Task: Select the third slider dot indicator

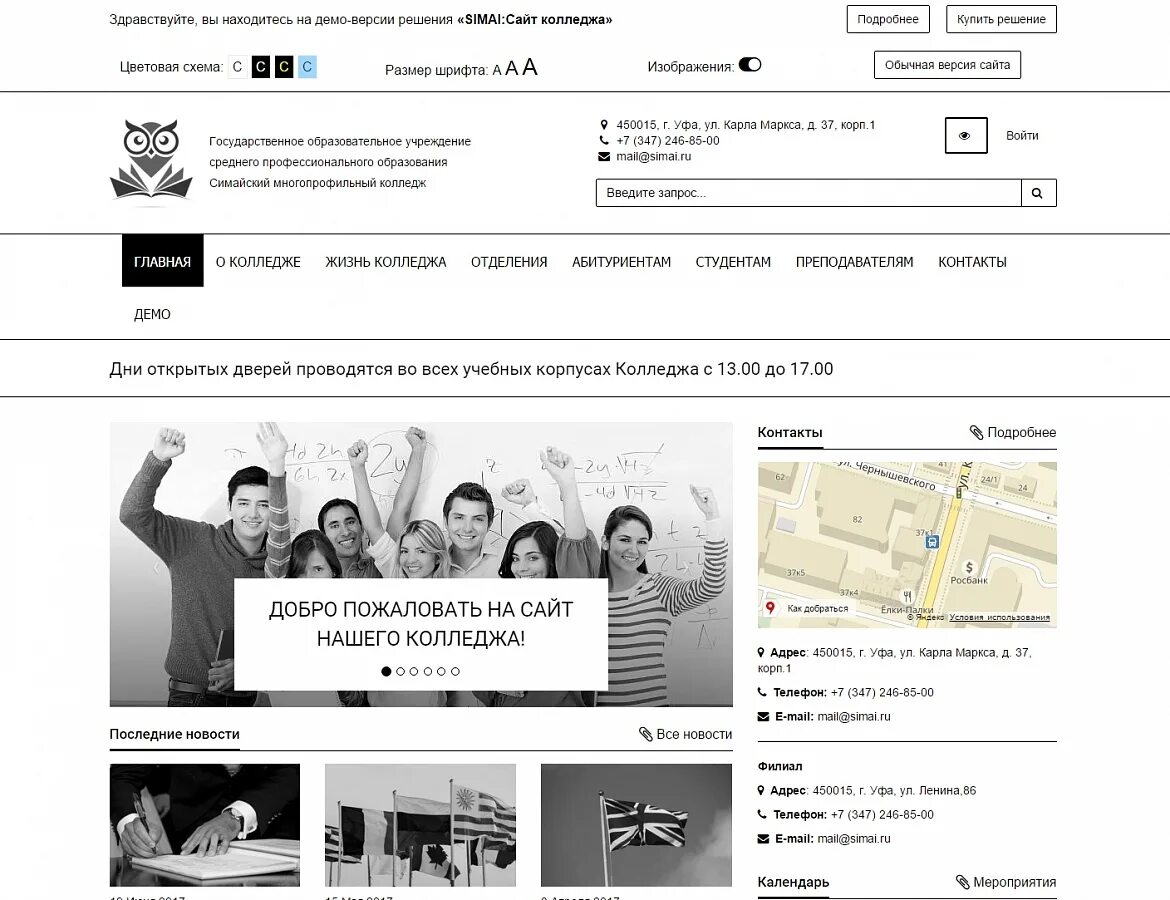Action: pyautogui.click(x=414, y=672)
